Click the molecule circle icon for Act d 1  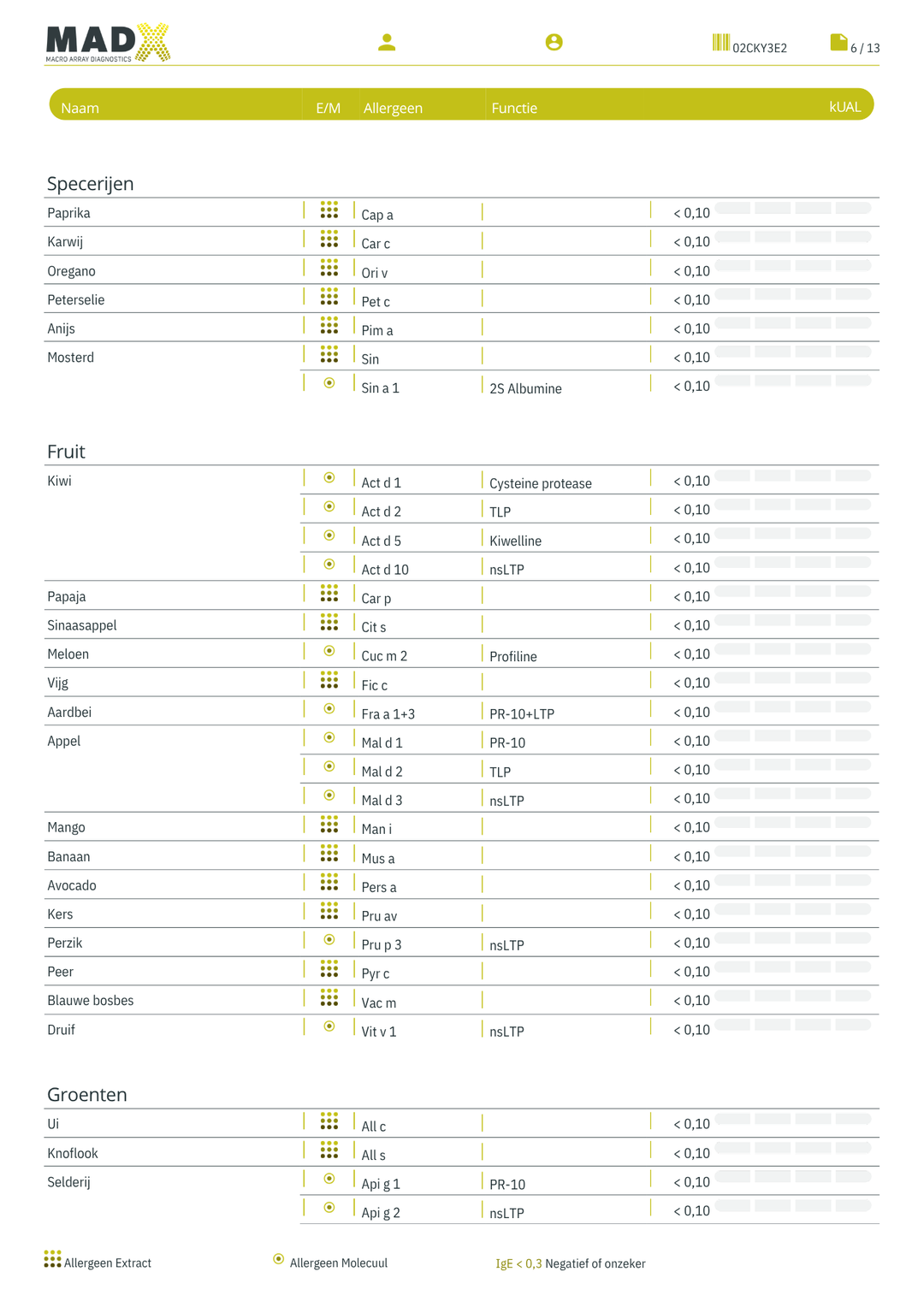(x=329, y=478)
